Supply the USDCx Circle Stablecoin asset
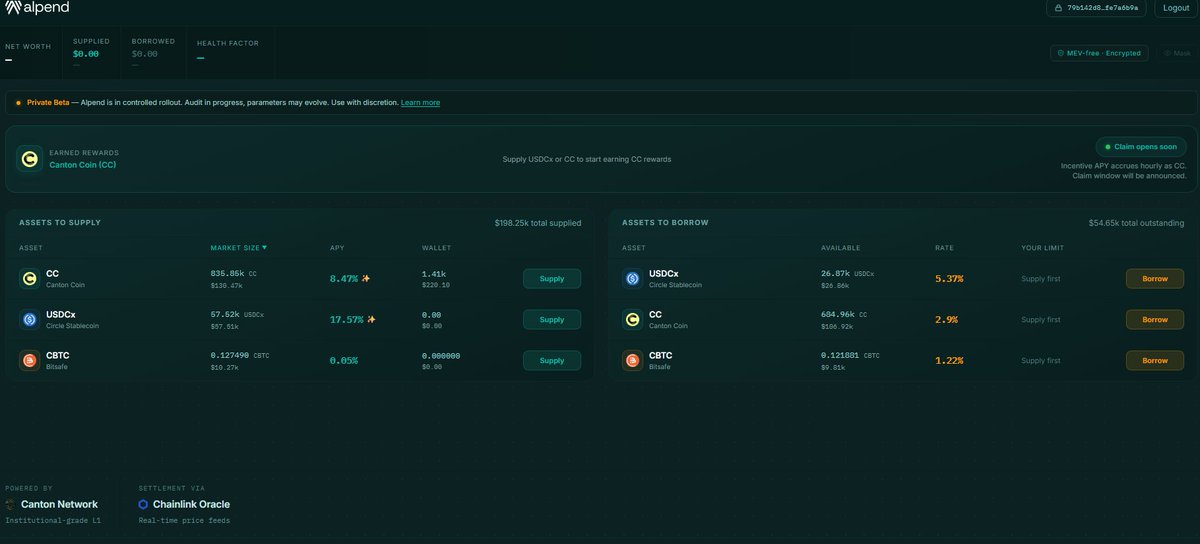This screenshot has height=544, width=1200. 552,320
